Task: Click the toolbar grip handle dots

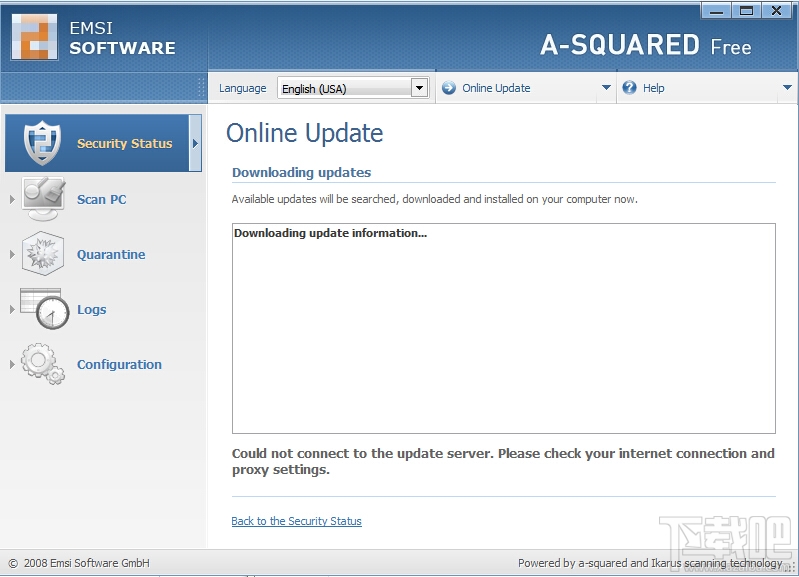Action: pyautogui.click(x=202, y=88)
